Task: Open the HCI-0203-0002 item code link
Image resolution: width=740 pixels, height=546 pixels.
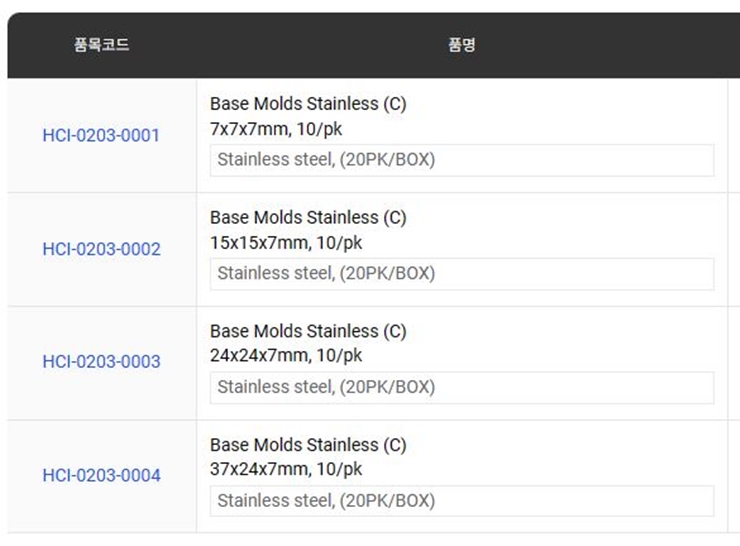Action: coord(101,249)
